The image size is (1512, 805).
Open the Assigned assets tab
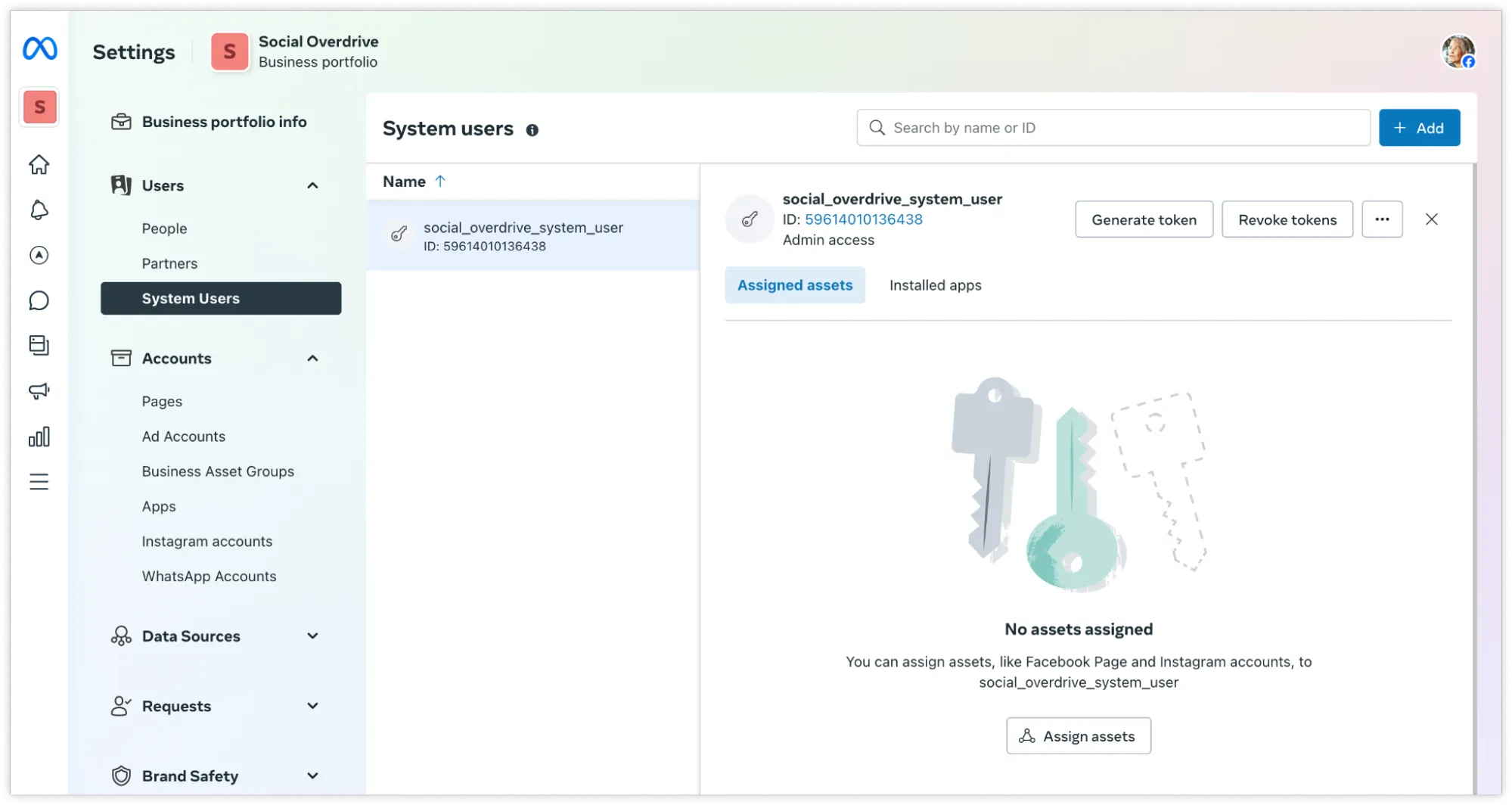pos(794,285)
